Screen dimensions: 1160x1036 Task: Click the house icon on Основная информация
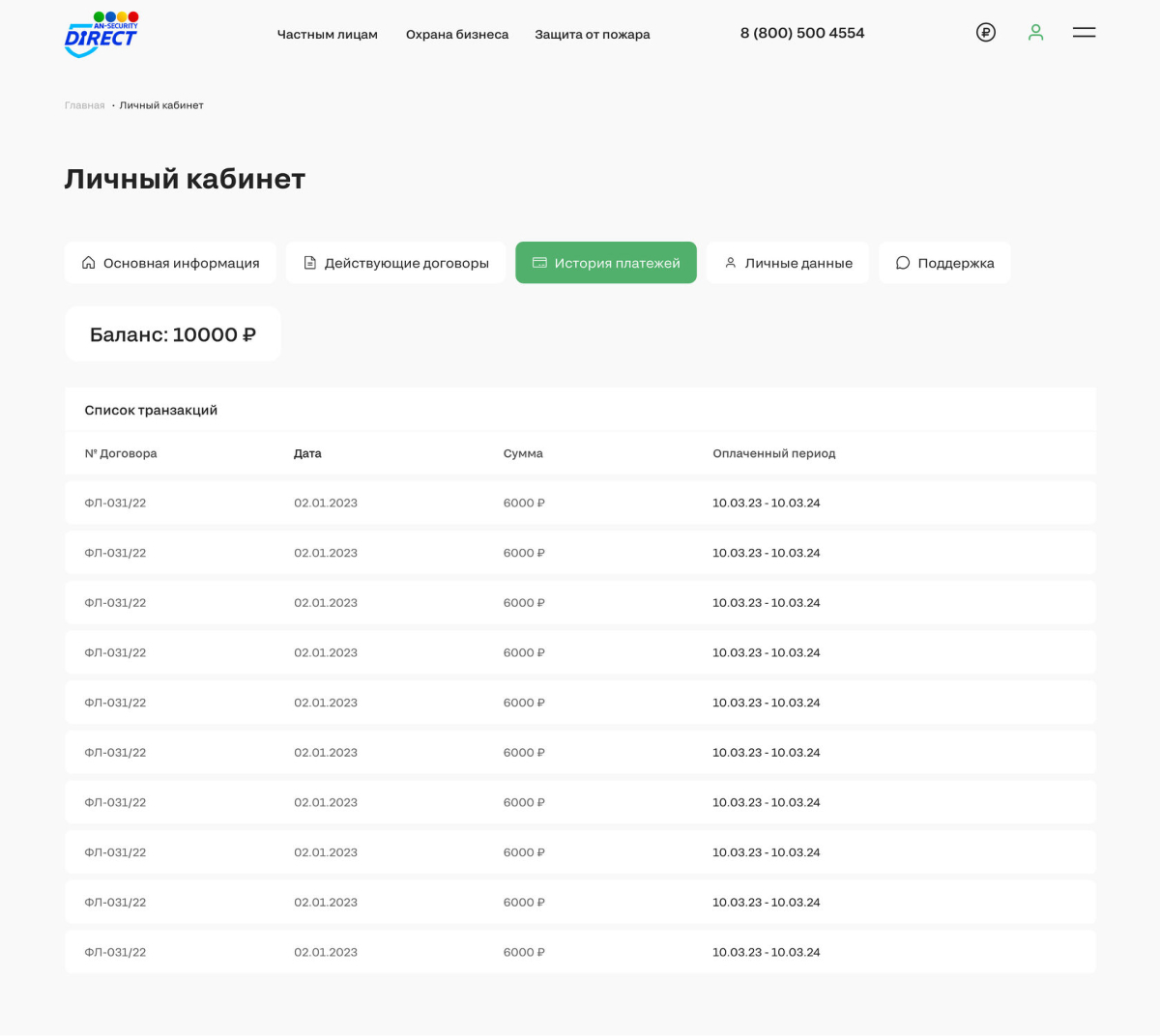[x=89, y=263]
